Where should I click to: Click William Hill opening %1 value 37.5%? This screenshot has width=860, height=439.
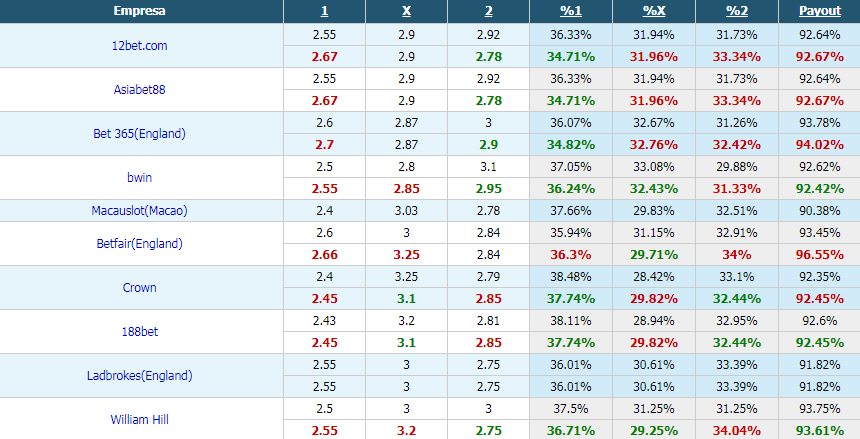pos(570,409)
